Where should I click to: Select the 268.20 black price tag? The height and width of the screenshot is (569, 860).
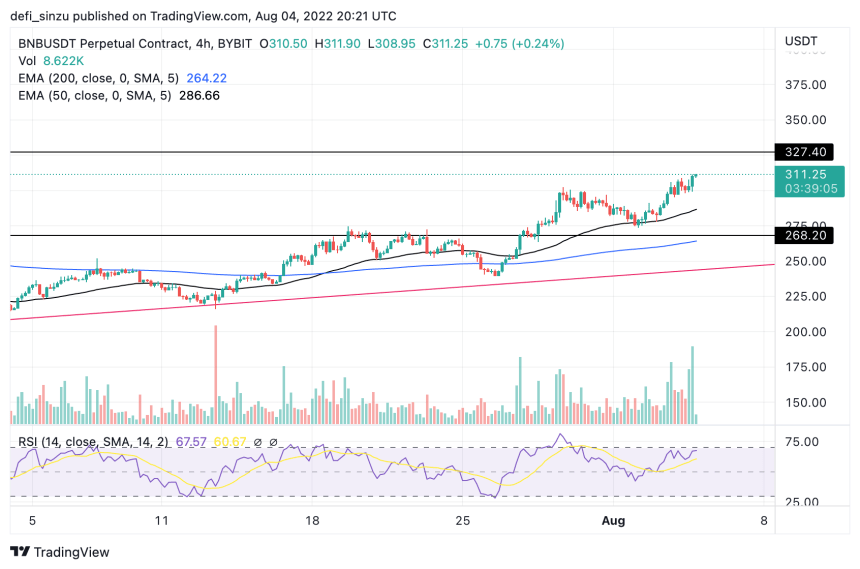(x=804, y=235)
